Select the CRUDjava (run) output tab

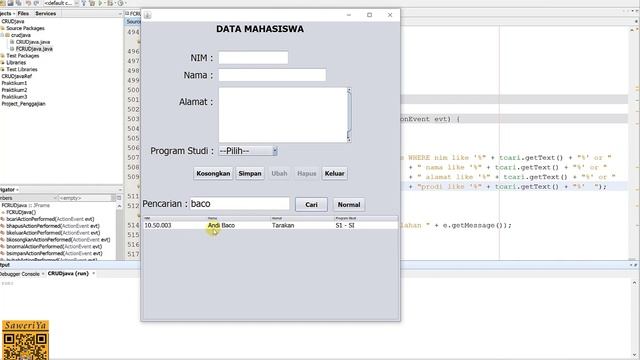coord(68,273)
